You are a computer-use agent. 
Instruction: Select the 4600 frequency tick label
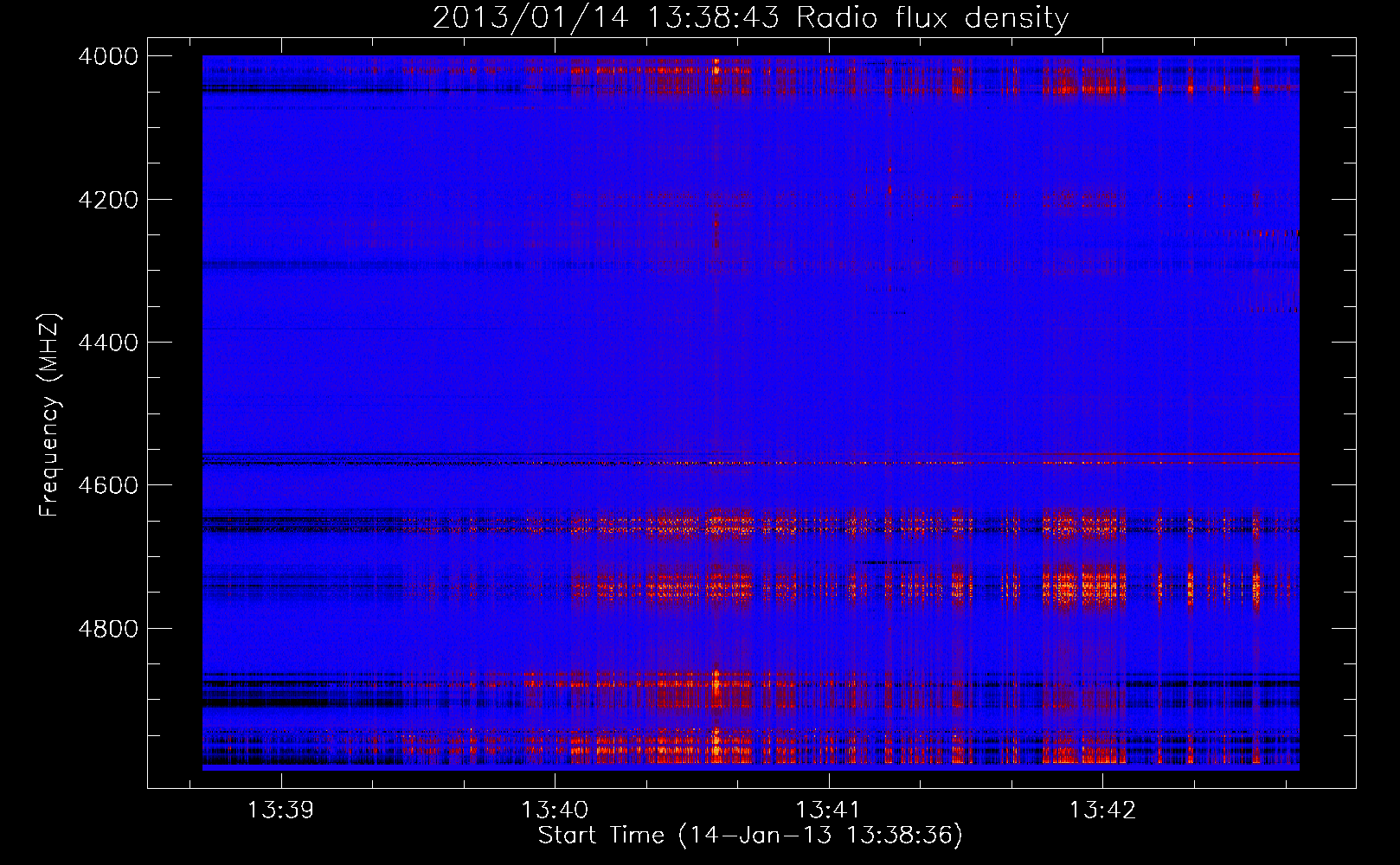coord(108,485)
